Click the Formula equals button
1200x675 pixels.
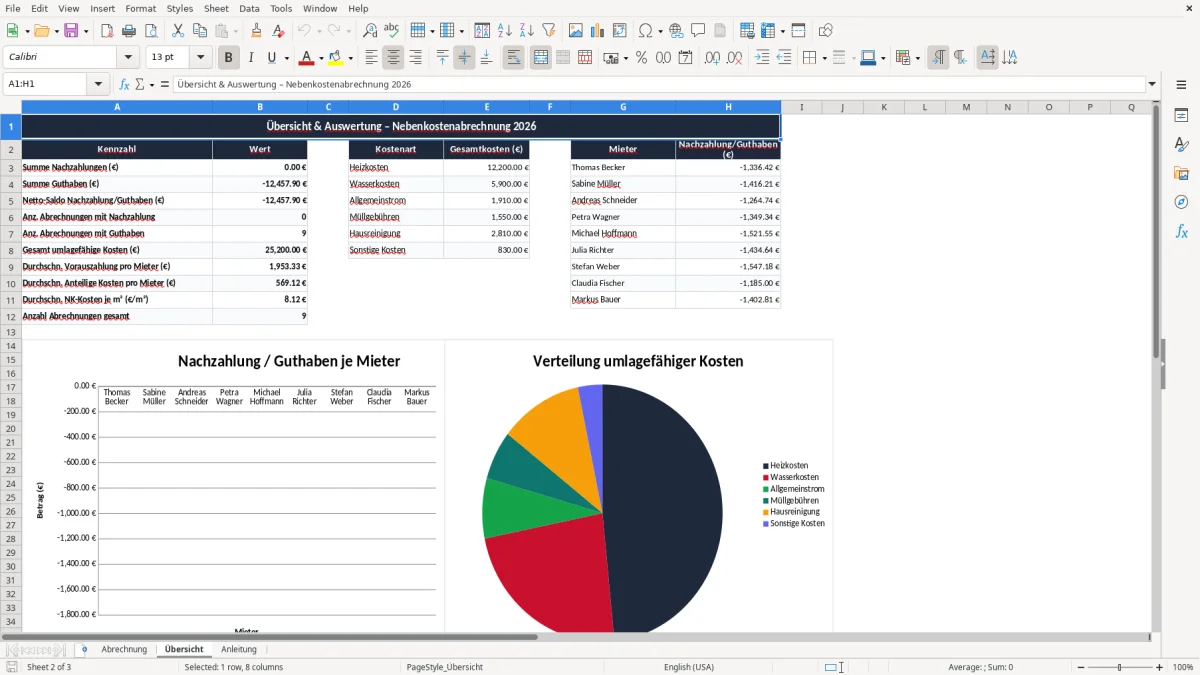click(x=165, y=84)
